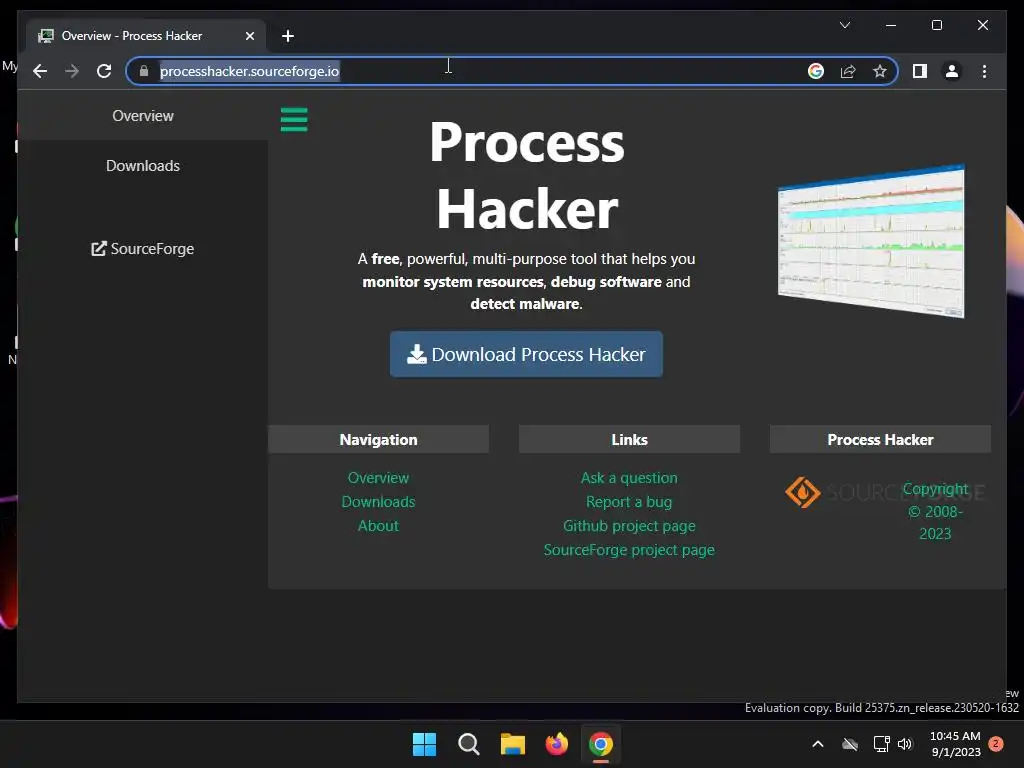Viewport: 1024px width, 768px height.
Task: Click the padlock site info icon
Action: (144, 71)
